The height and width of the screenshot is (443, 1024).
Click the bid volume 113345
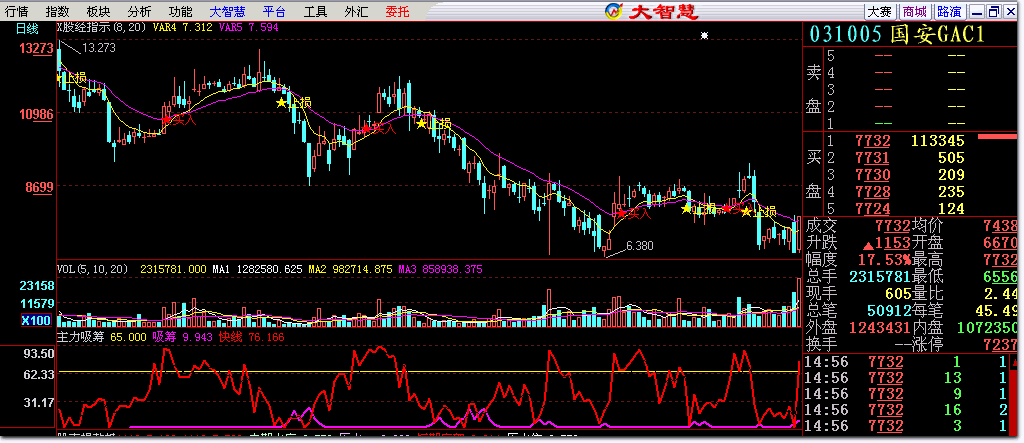pos(937,140)
